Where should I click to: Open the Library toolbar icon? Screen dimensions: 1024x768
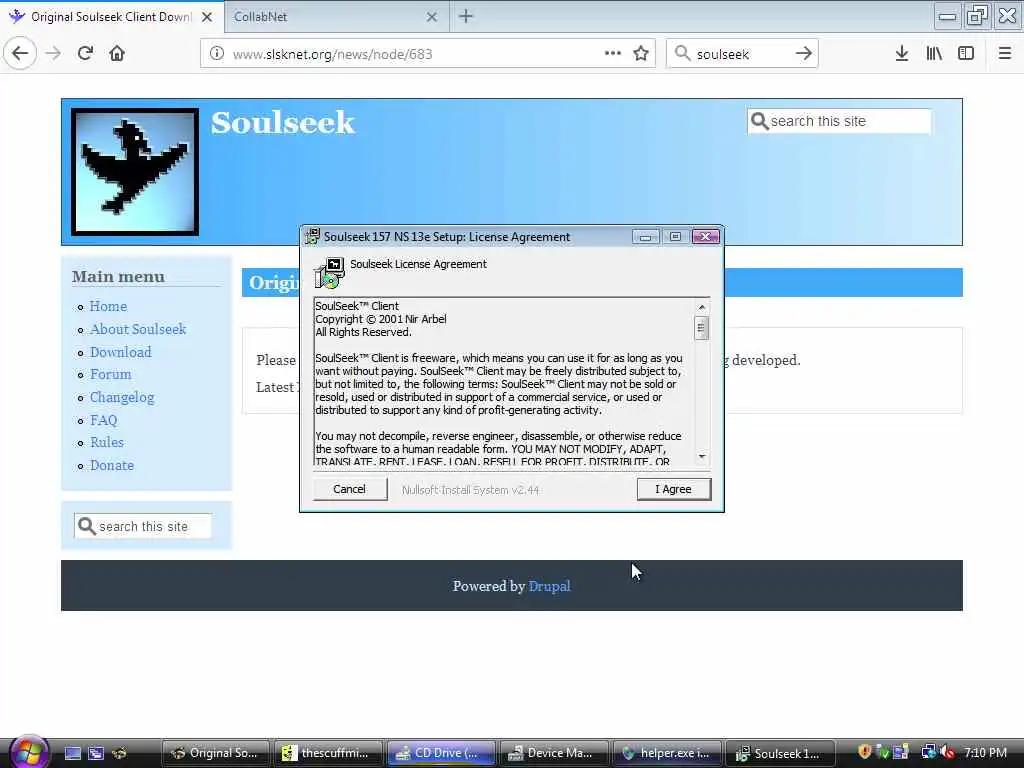[x=934, y=54]
